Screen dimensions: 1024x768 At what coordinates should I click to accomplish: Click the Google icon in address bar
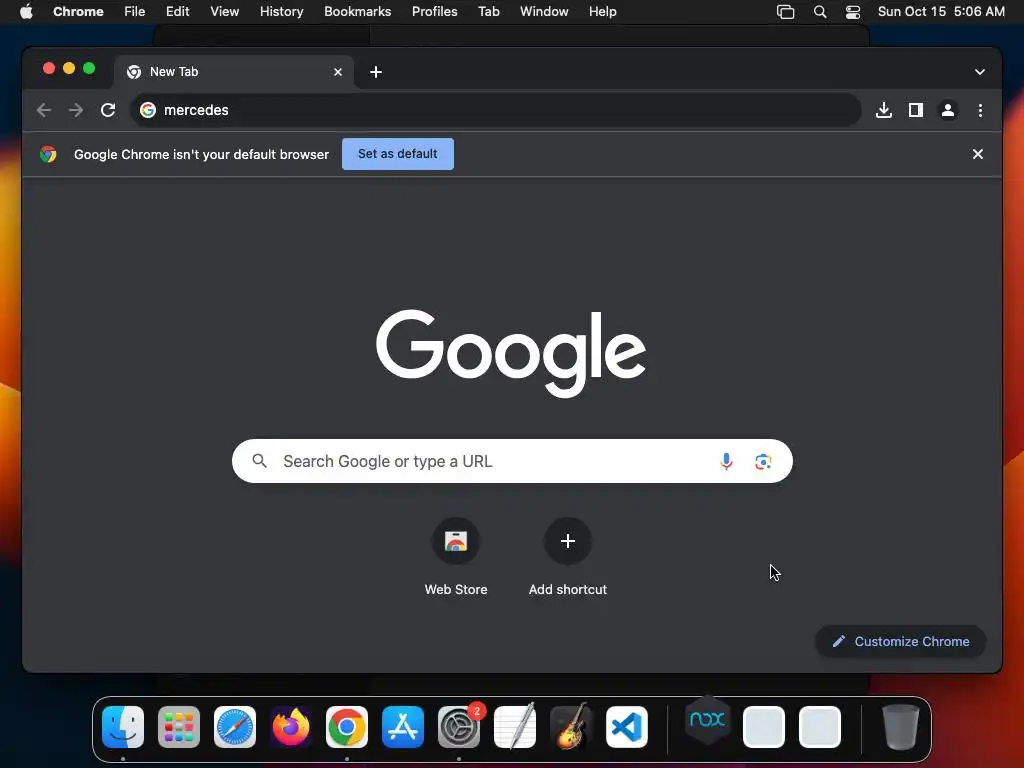coord(148,110)
